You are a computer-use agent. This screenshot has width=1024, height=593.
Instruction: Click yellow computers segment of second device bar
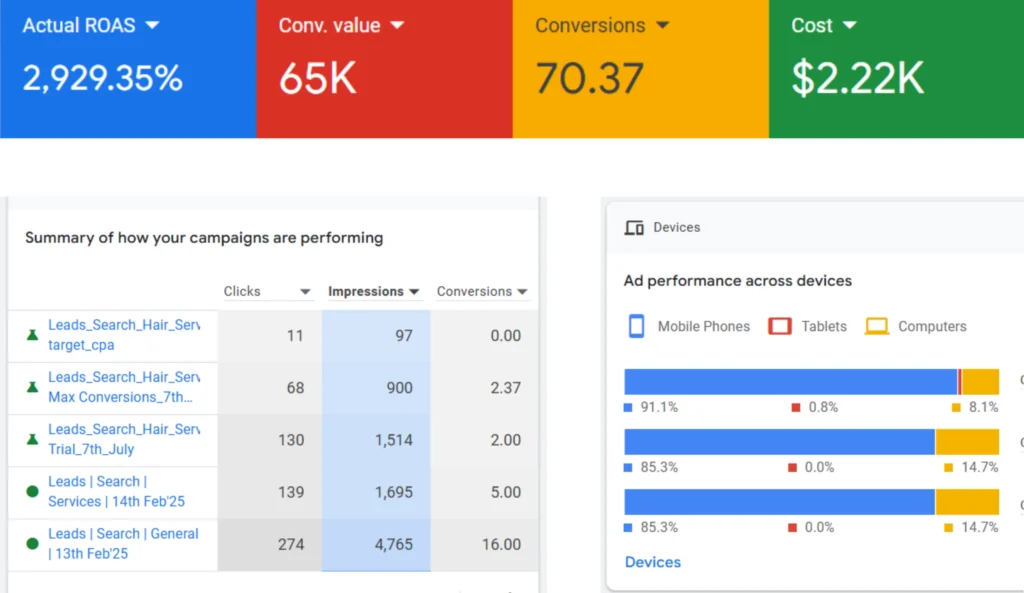click(x=967, y=442)
